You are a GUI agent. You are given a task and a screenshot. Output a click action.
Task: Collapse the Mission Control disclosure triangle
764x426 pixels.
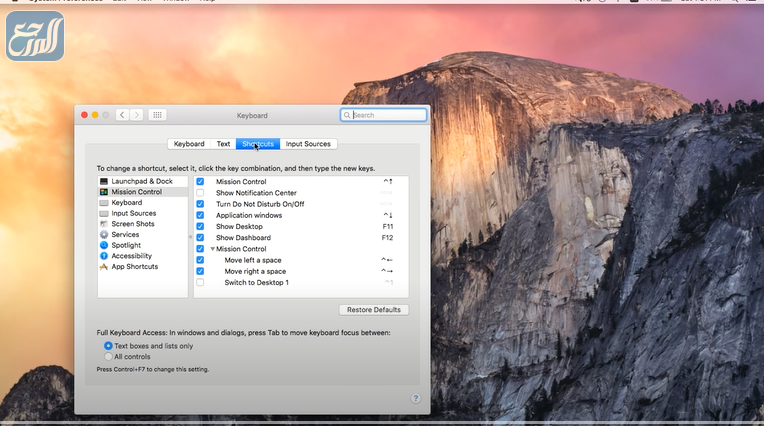pyautogui.click(x=212, y=249)
